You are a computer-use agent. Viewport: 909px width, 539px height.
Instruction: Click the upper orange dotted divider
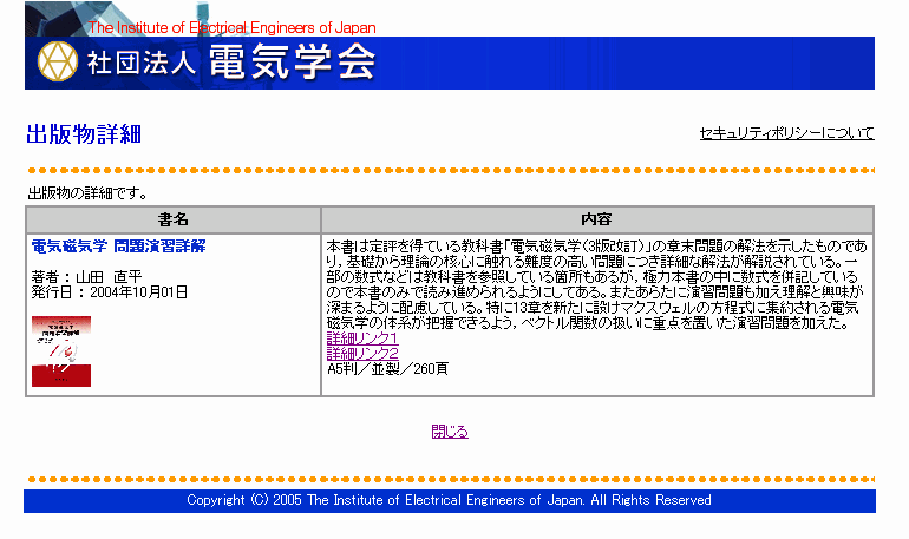(449, 171)
